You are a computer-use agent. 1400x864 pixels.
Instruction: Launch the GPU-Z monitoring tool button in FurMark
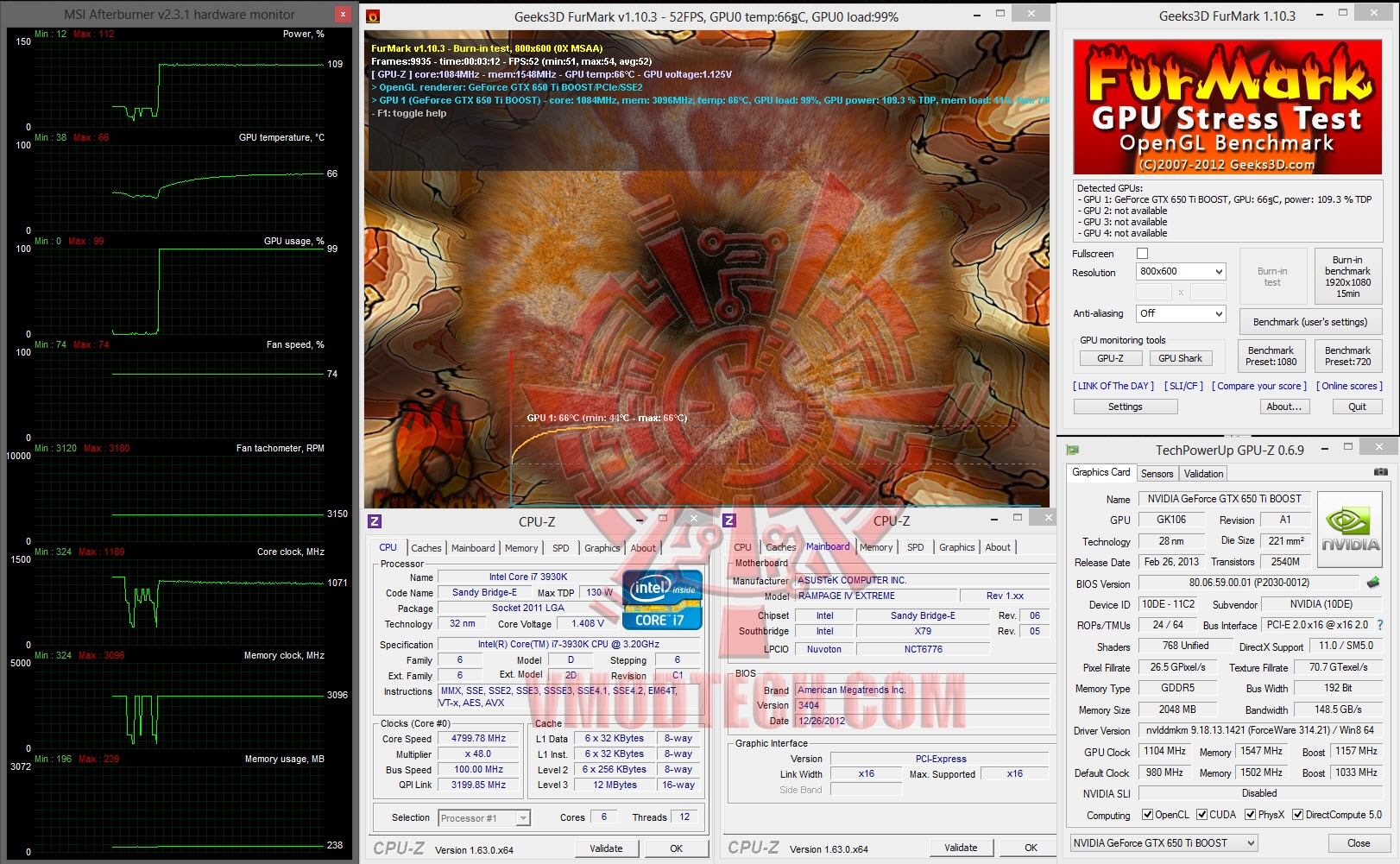1111,358
